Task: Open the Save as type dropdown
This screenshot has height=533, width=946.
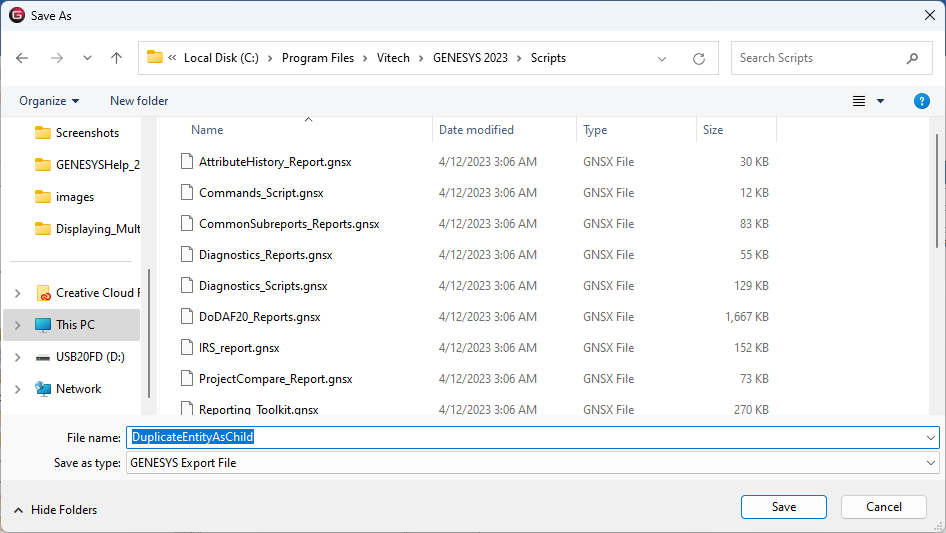Action: [931, 463]
